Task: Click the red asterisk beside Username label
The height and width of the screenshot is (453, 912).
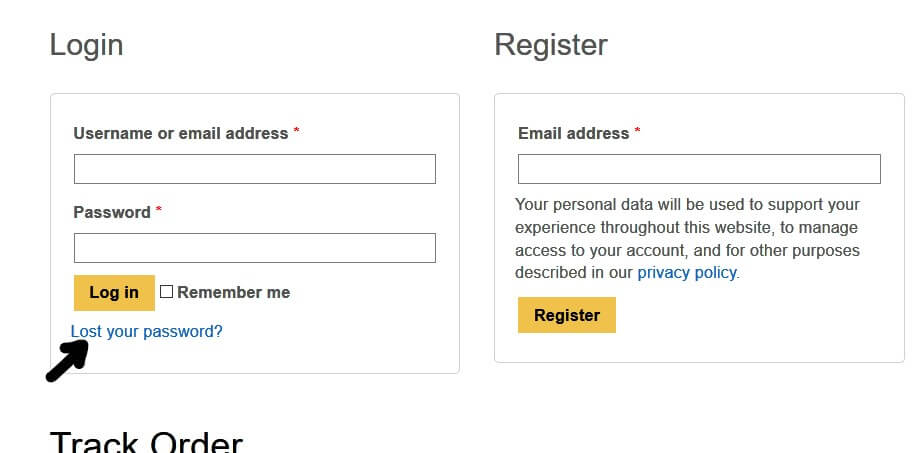Action: (297, 131)
